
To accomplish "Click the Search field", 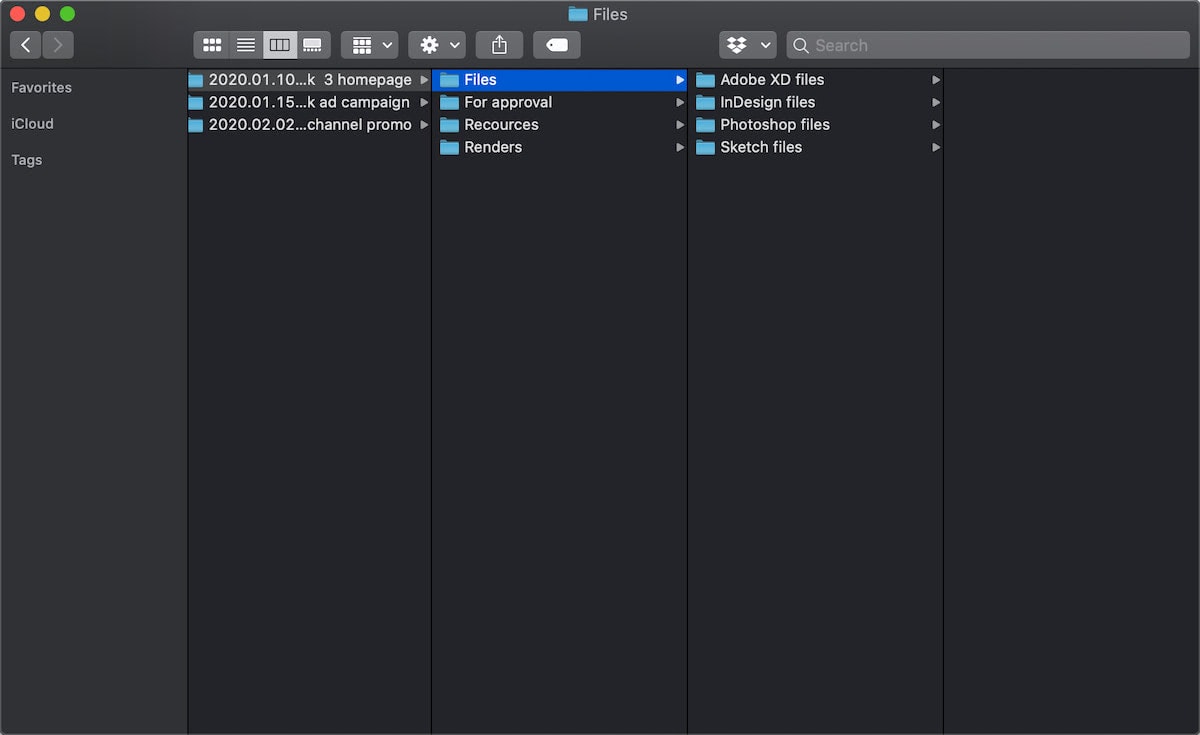I will click(x=988, y=45).
